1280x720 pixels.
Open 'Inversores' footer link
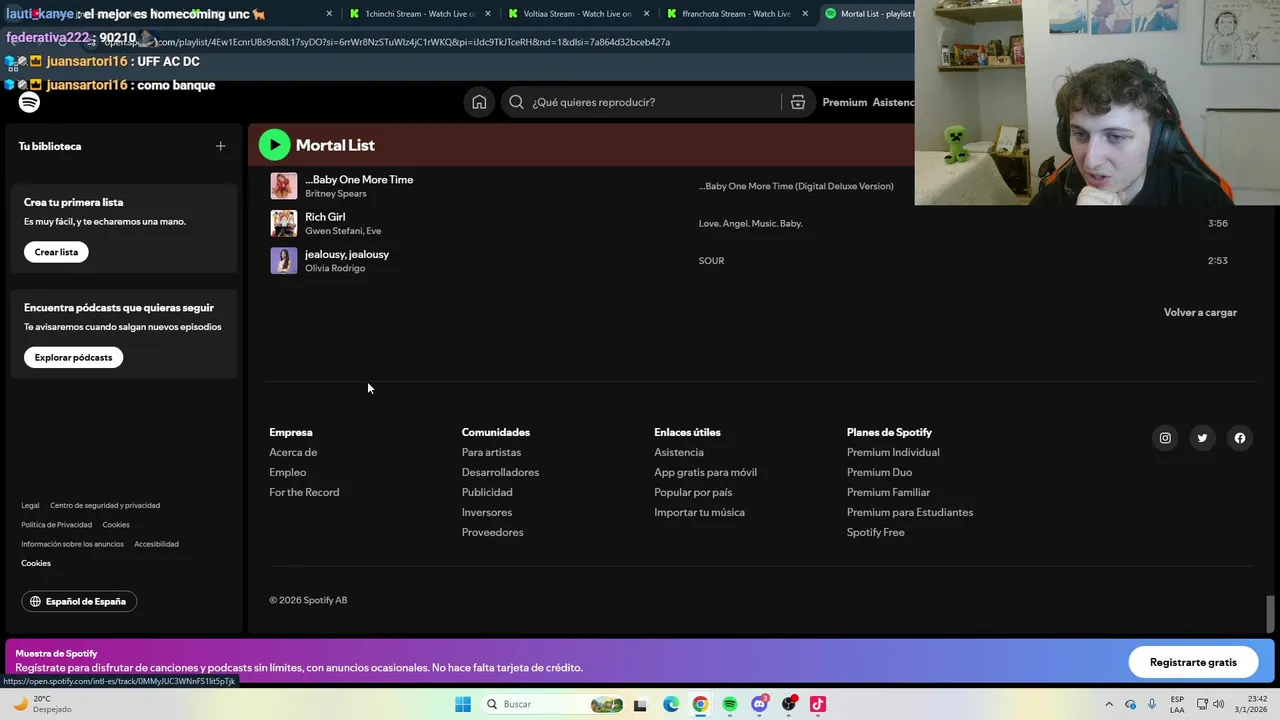[487, 512]
